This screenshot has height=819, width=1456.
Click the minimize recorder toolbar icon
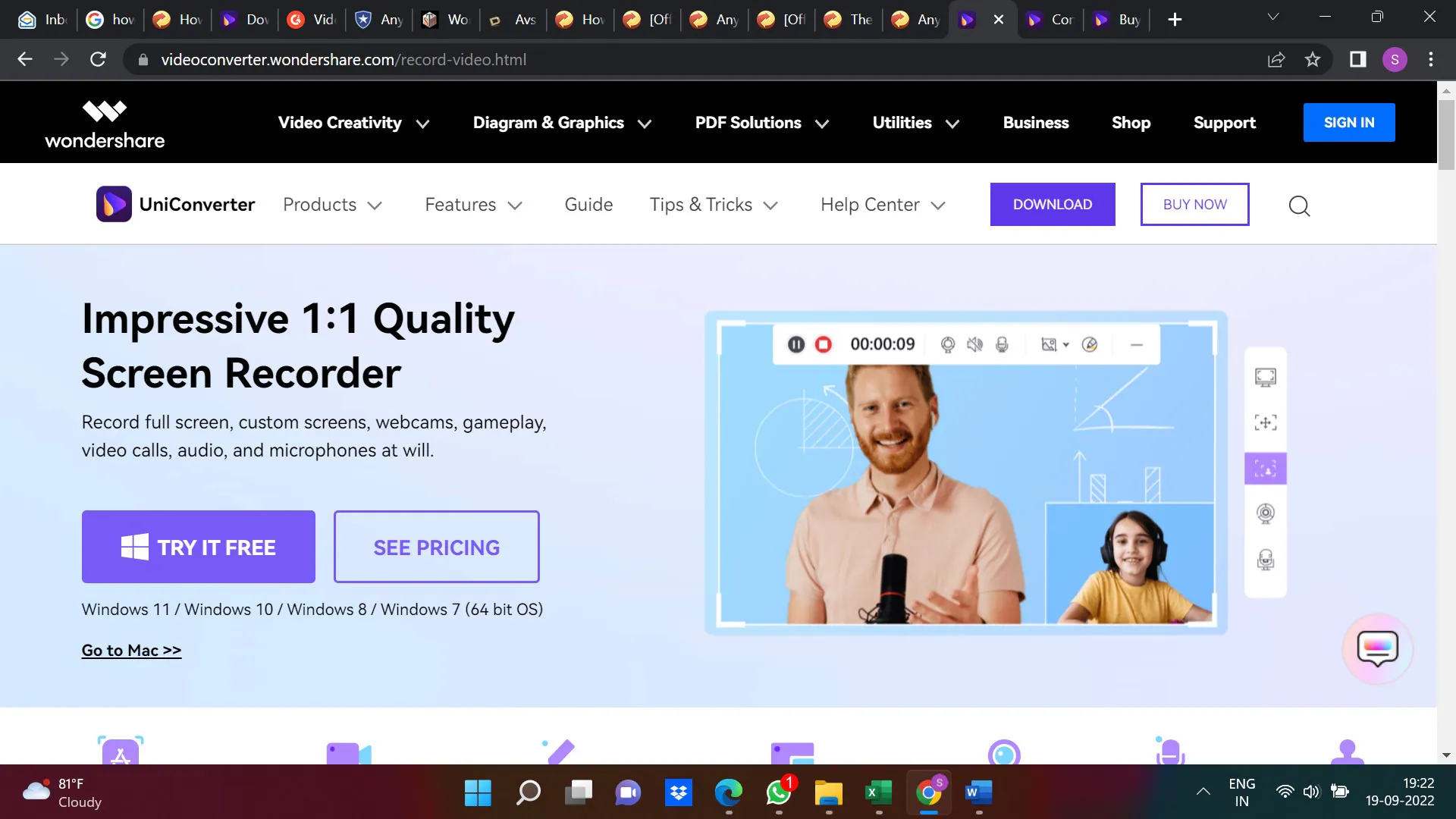point(1138,344)
